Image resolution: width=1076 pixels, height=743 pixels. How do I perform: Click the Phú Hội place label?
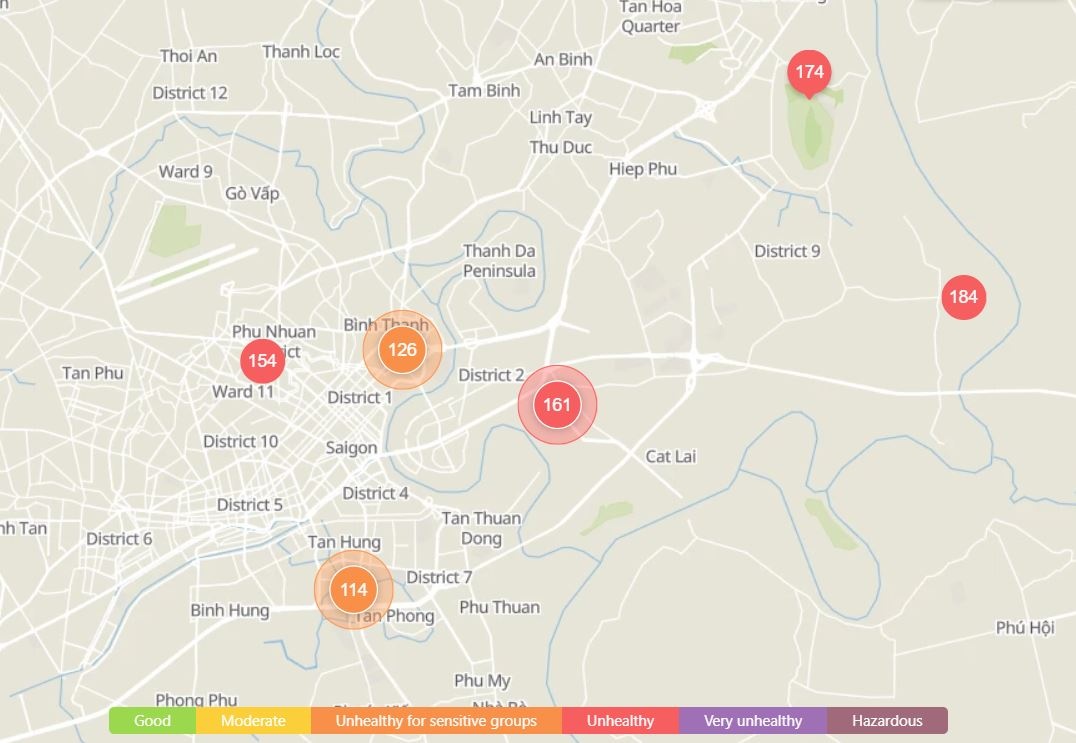coord(1025,628)
